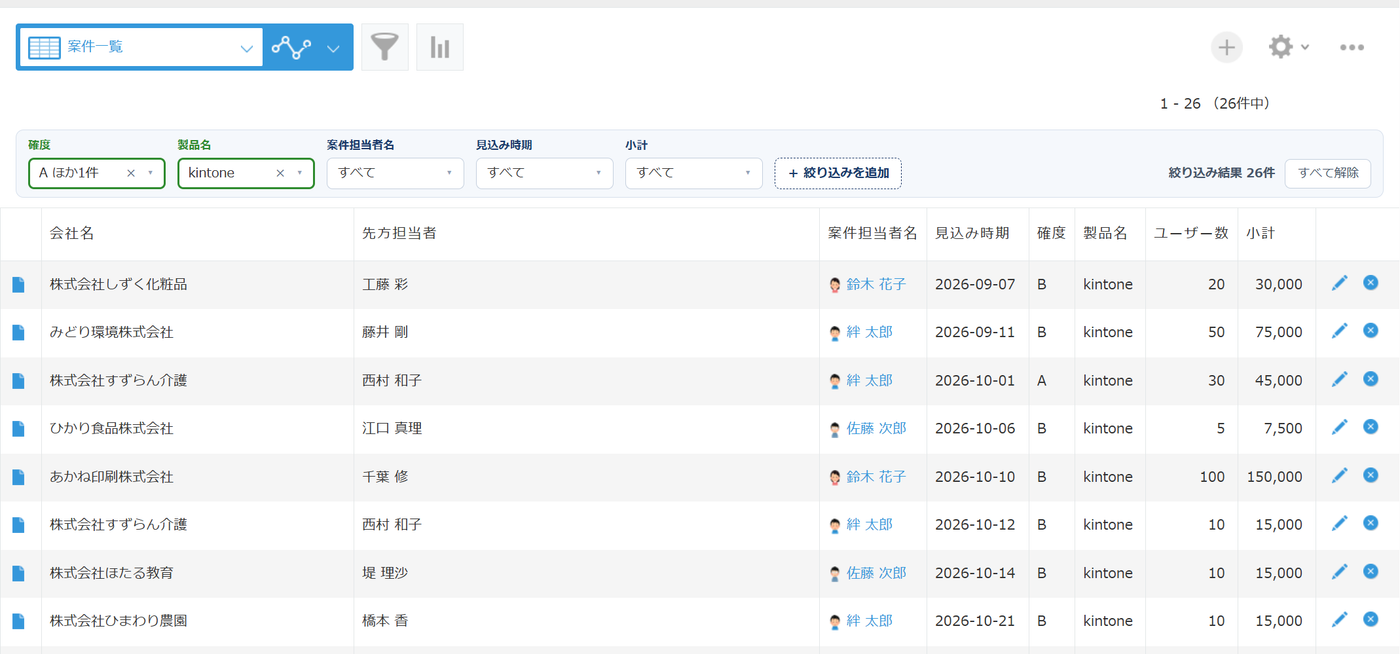
Task: Click the 確度 column header
Action: pyautogui.click(x=1051, y=233)
